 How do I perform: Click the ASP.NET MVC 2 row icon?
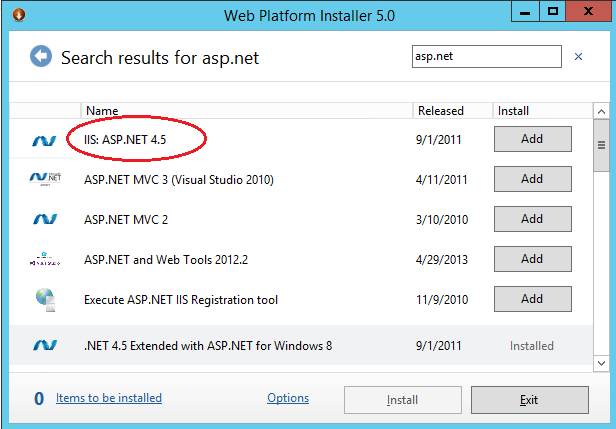pos(45,219)
